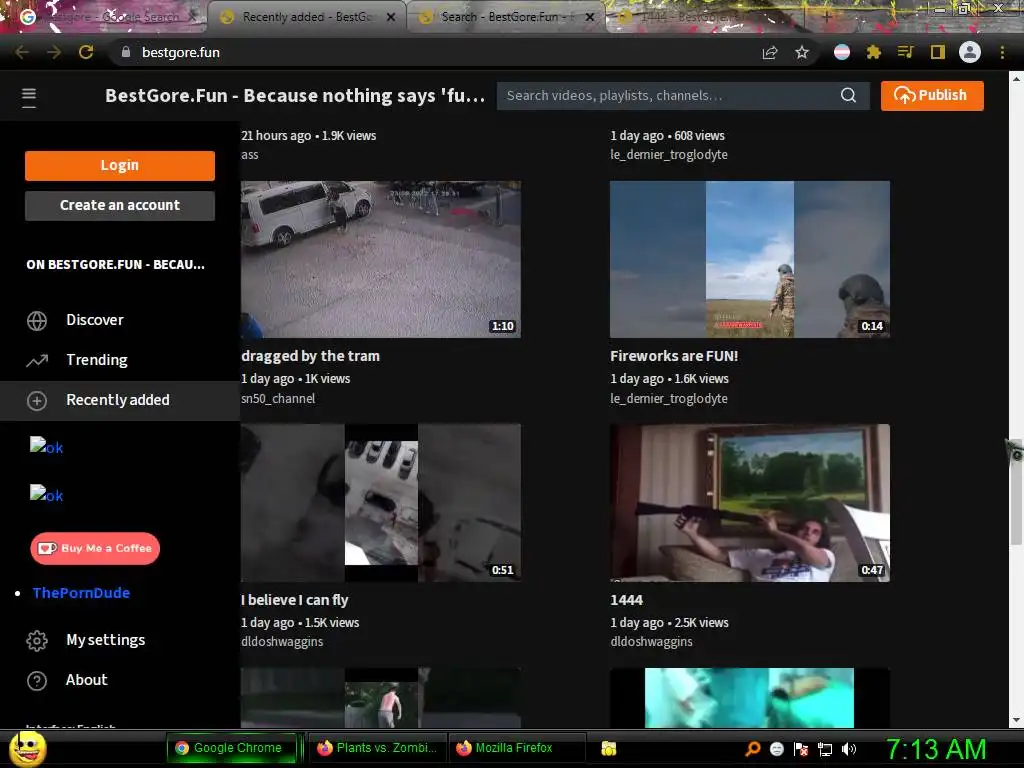This screenshot has height=768, width=1024.
Task: Click the second broken 'ok' image
Action: click(x=46, y=494)
